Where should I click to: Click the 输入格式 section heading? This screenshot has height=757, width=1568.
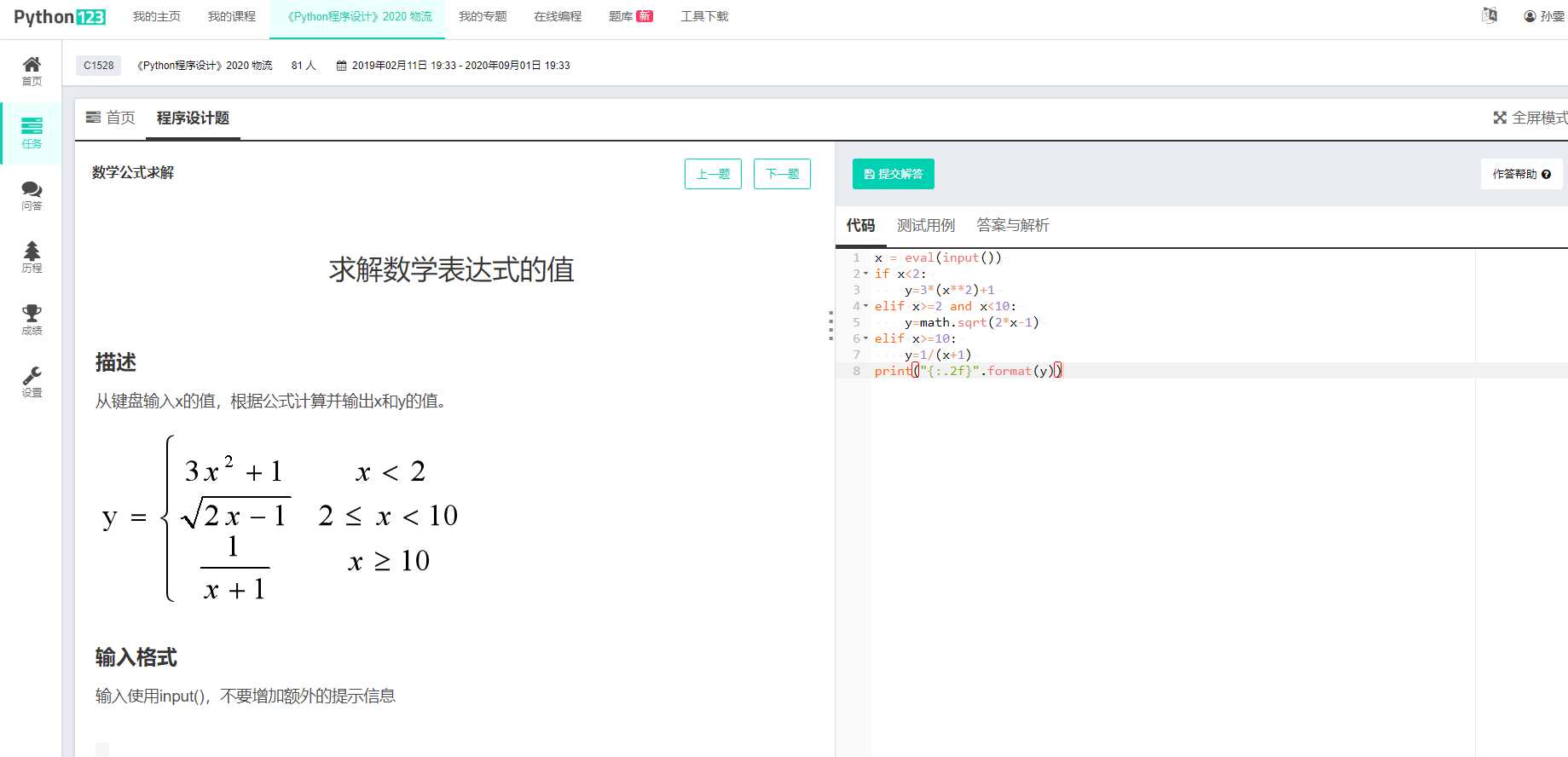coord(136,657)
